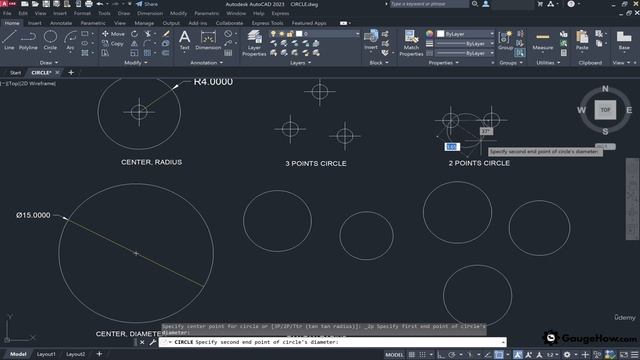The image size is (640, 360).
Task: Select the Dimension tool
Action: point(208,40)
